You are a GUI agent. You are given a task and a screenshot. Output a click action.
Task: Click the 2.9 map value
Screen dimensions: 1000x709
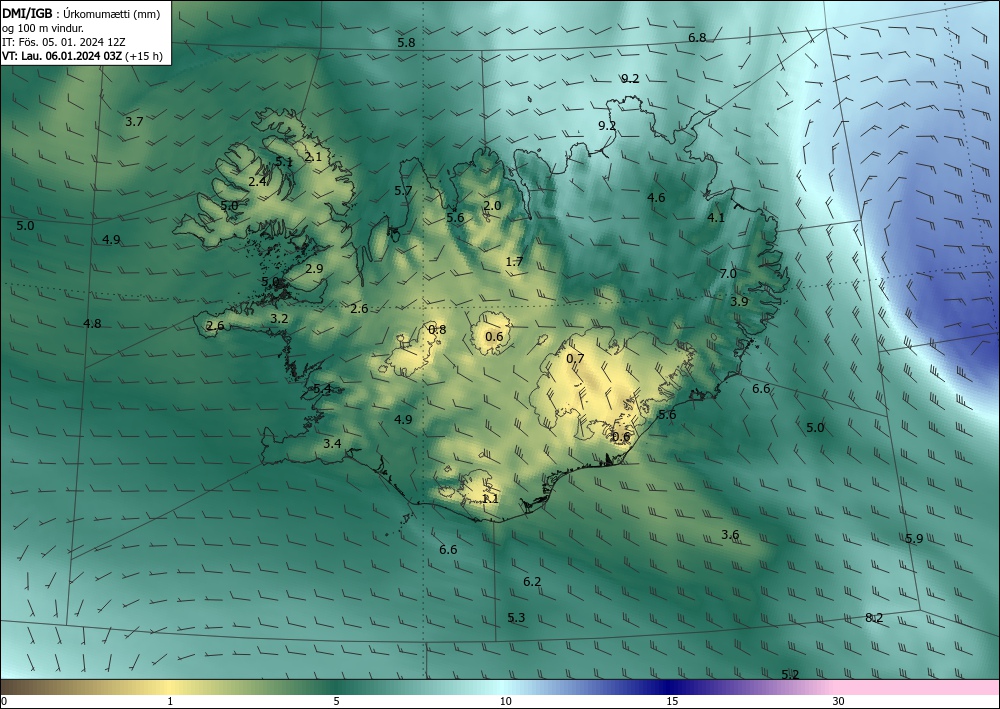tap(314, 268)
